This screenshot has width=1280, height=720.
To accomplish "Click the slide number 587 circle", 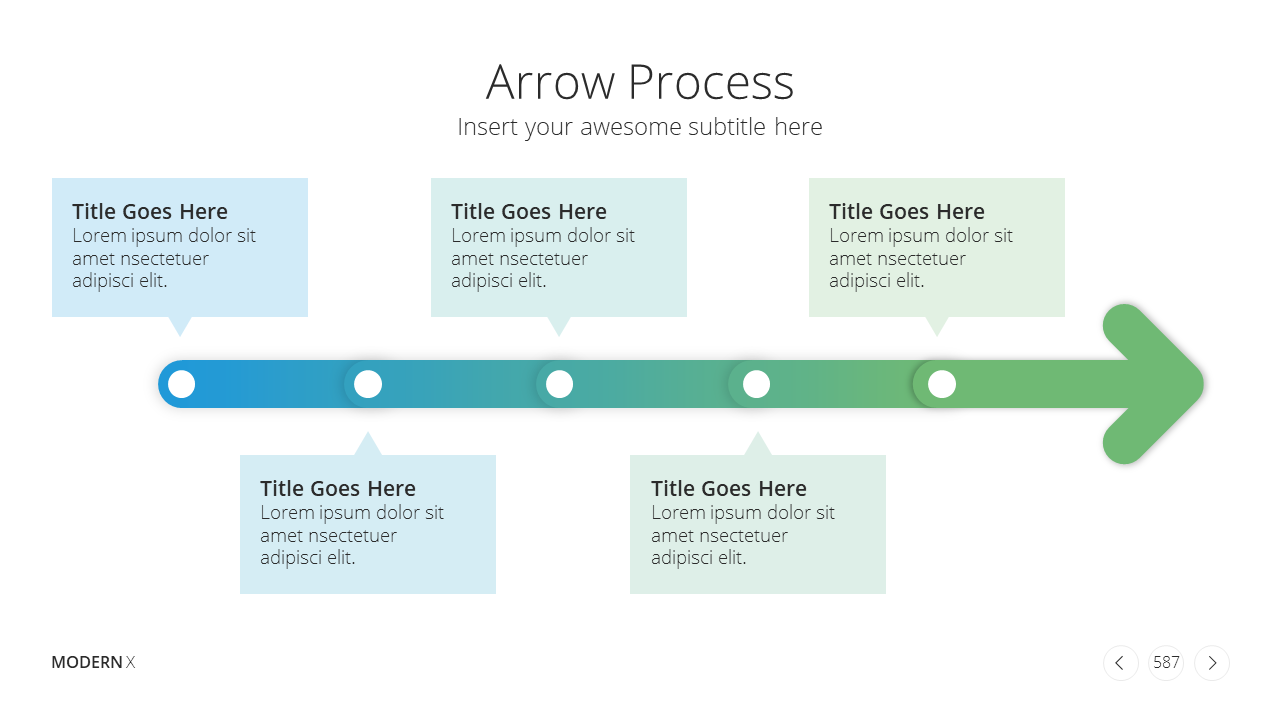I will pos(1166,663).
